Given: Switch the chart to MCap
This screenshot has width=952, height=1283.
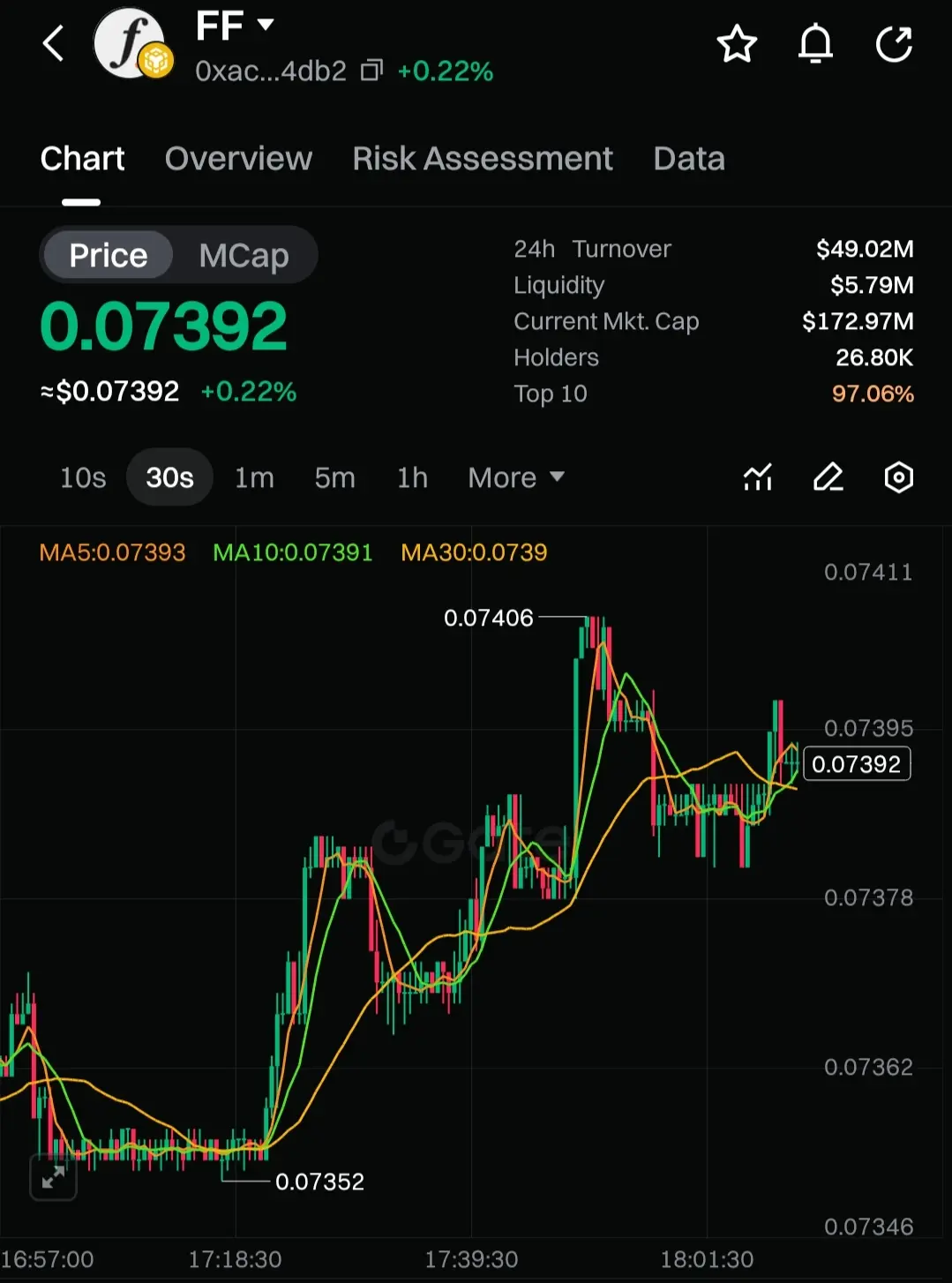Looking at the screenshot, I should [x=244, y=255].
